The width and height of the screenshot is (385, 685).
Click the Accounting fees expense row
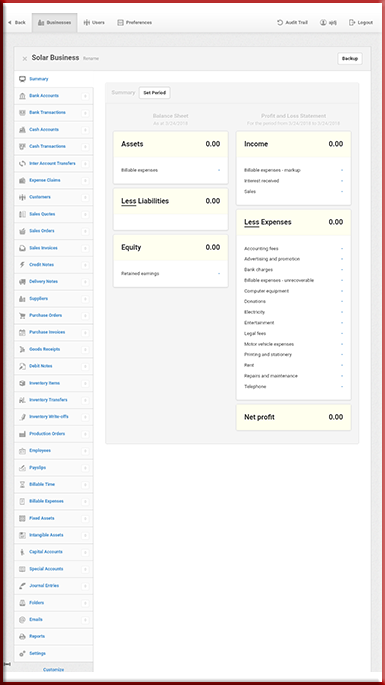[293, 249]
